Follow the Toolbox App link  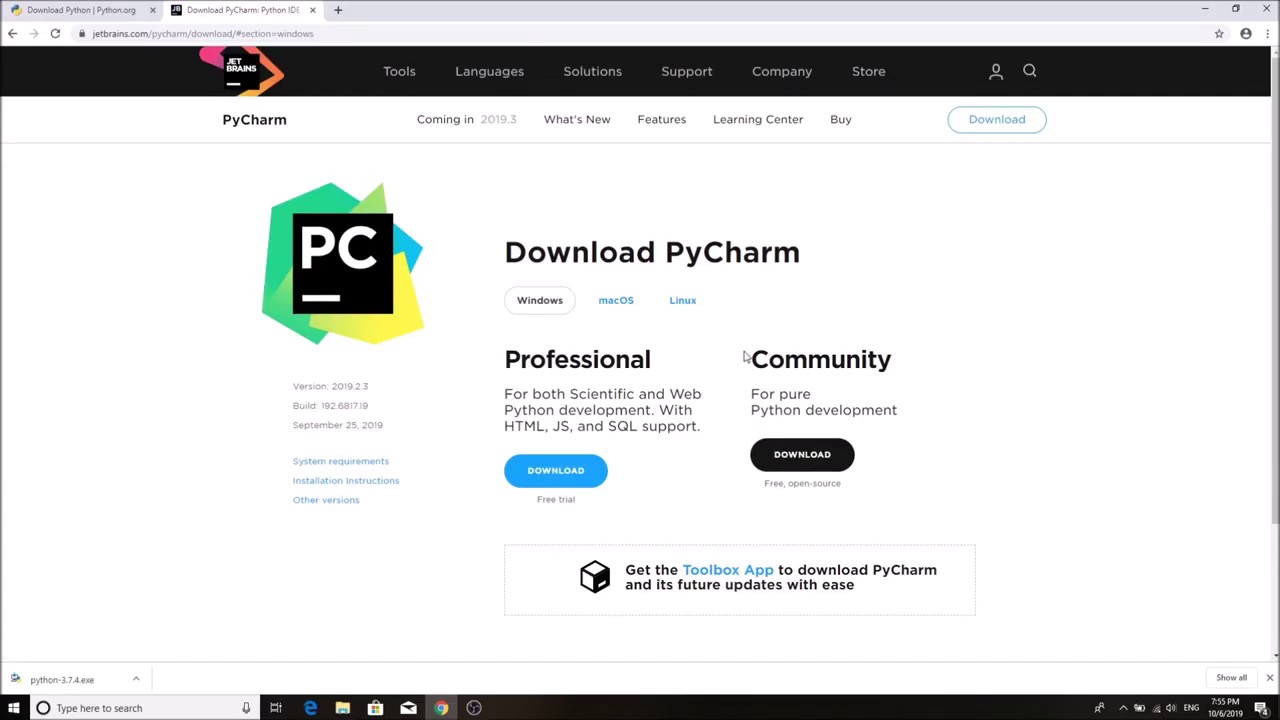[x=728, y=570]
